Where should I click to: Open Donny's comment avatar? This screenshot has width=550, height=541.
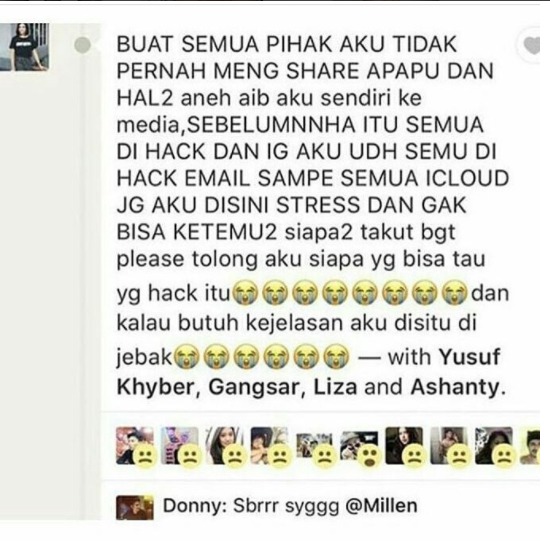pyautogui.click(x=135, y=507)
